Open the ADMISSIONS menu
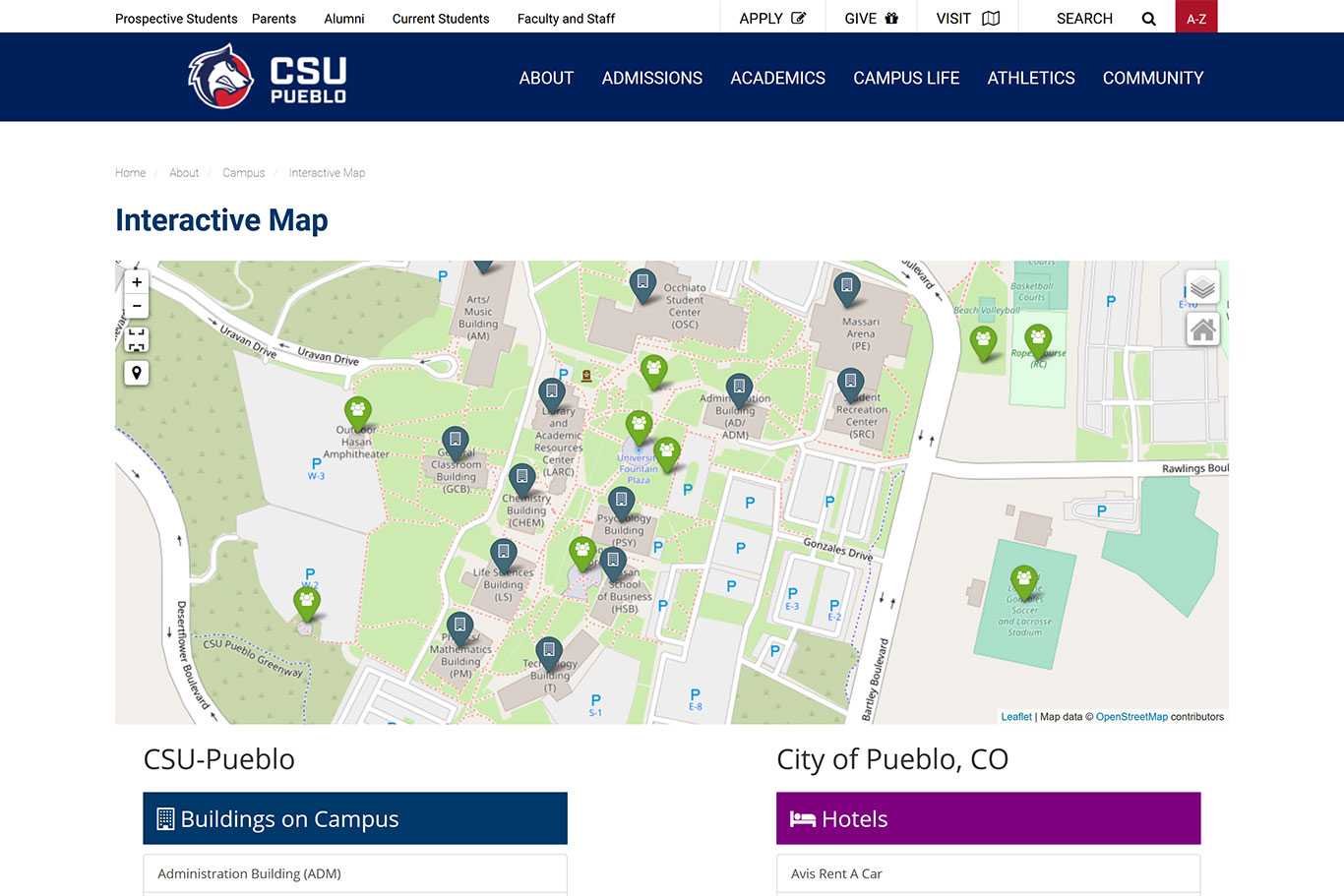Viewport: 1344px width, 896px height. pos(652,78)
